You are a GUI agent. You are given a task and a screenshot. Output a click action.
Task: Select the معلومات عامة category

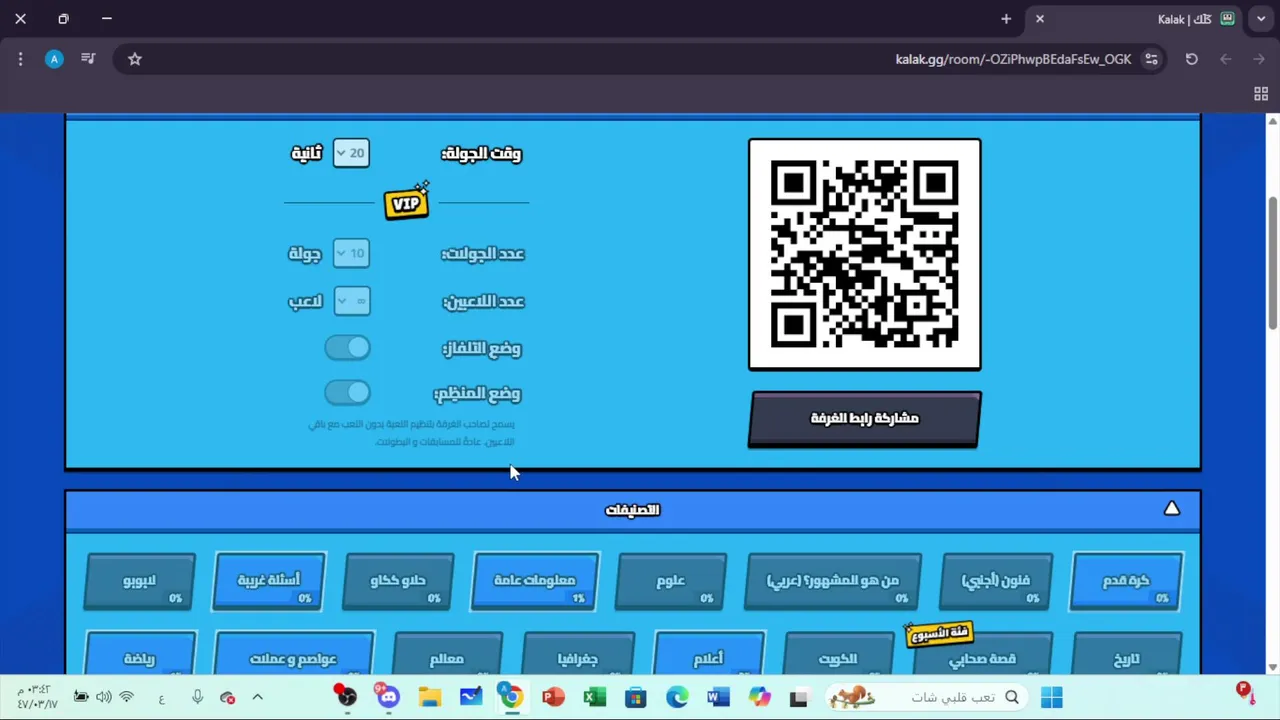(536, 581)
